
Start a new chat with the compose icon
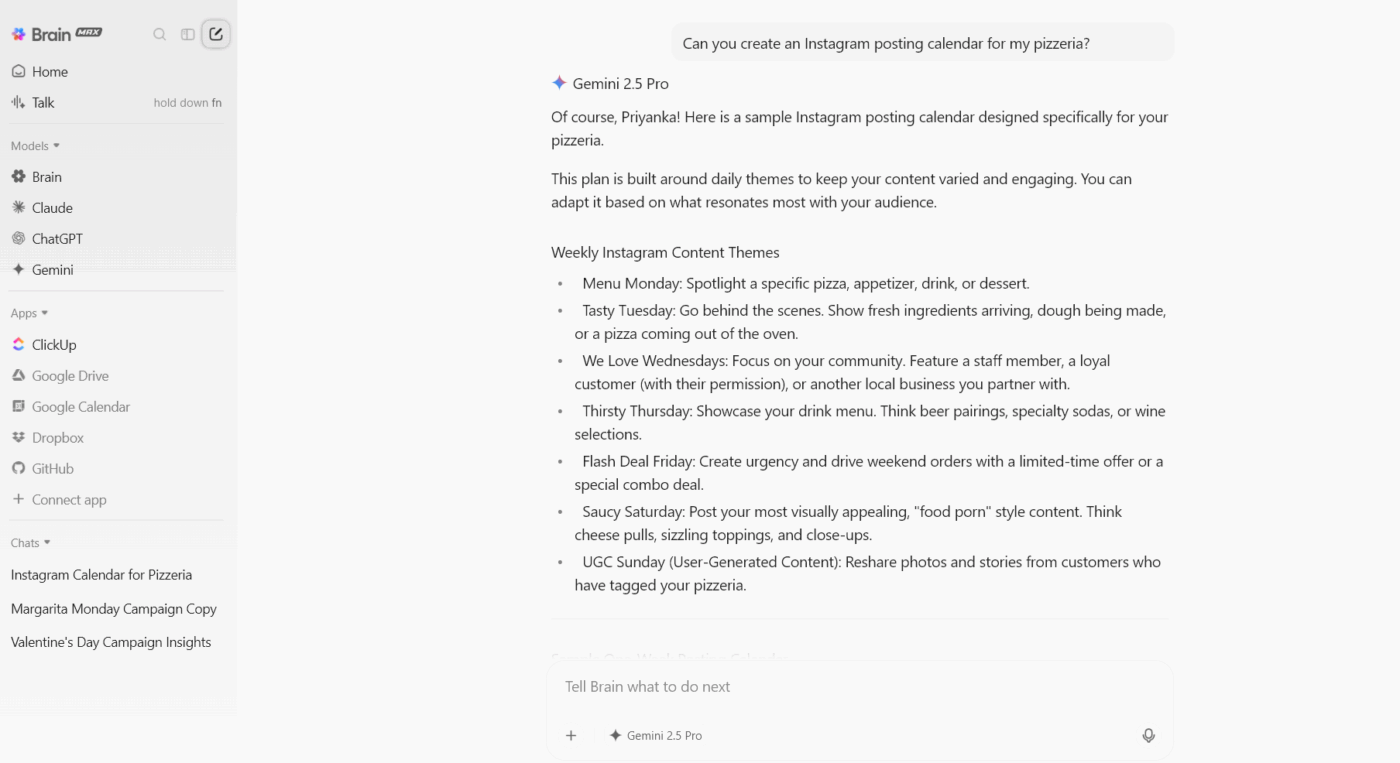215,33
